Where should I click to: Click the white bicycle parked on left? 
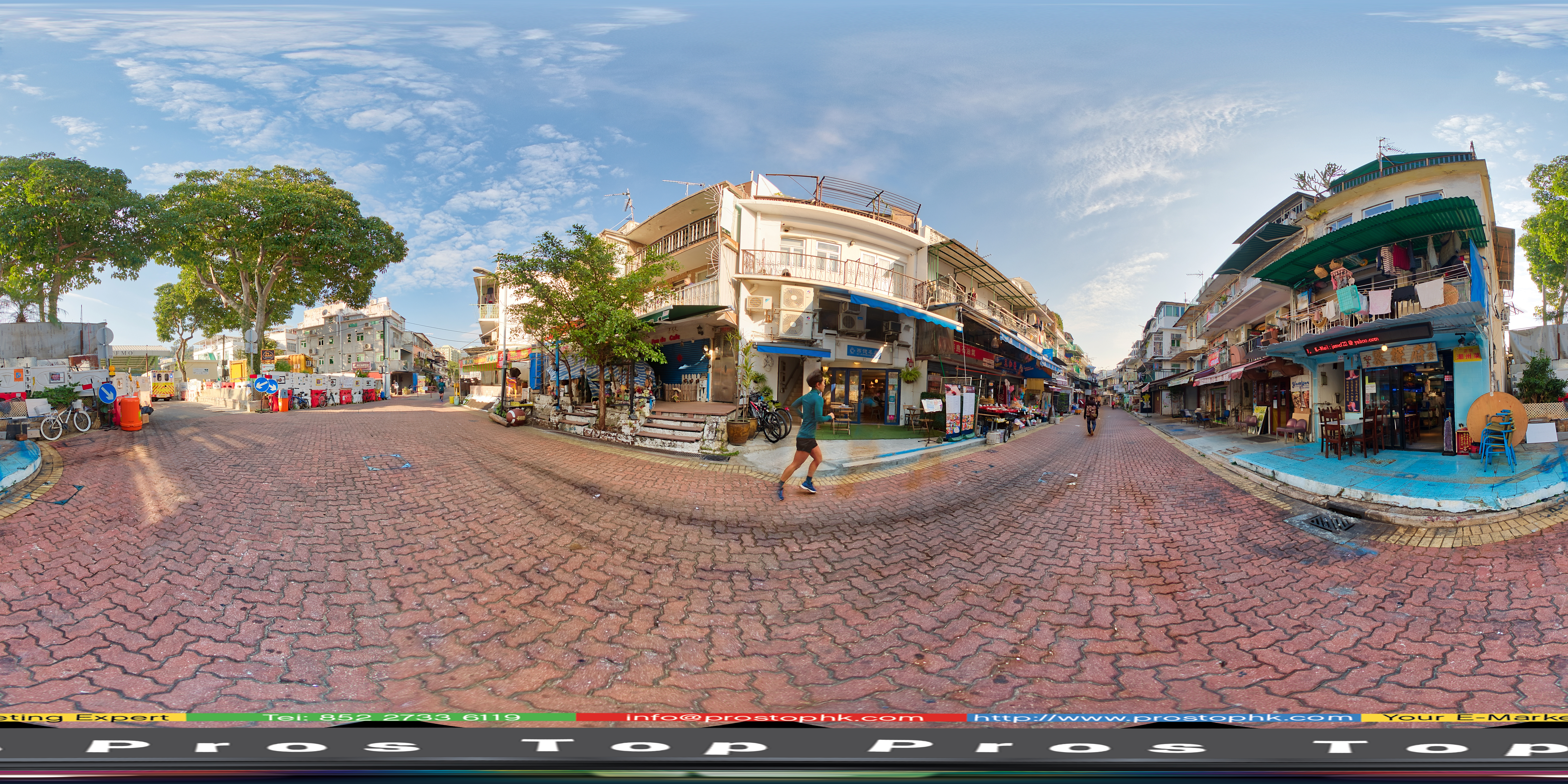[65, 421]
